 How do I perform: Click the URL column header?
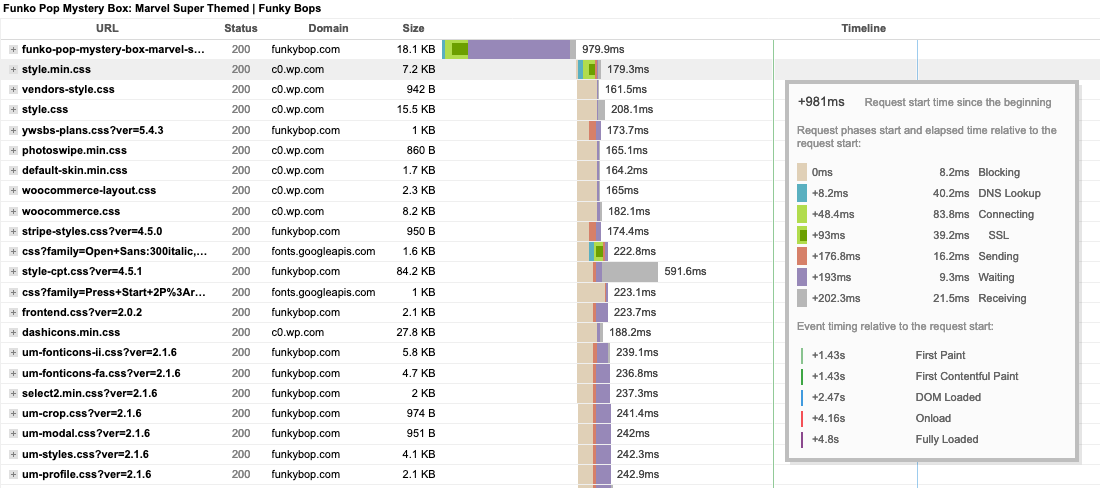(x=107, y=29)
